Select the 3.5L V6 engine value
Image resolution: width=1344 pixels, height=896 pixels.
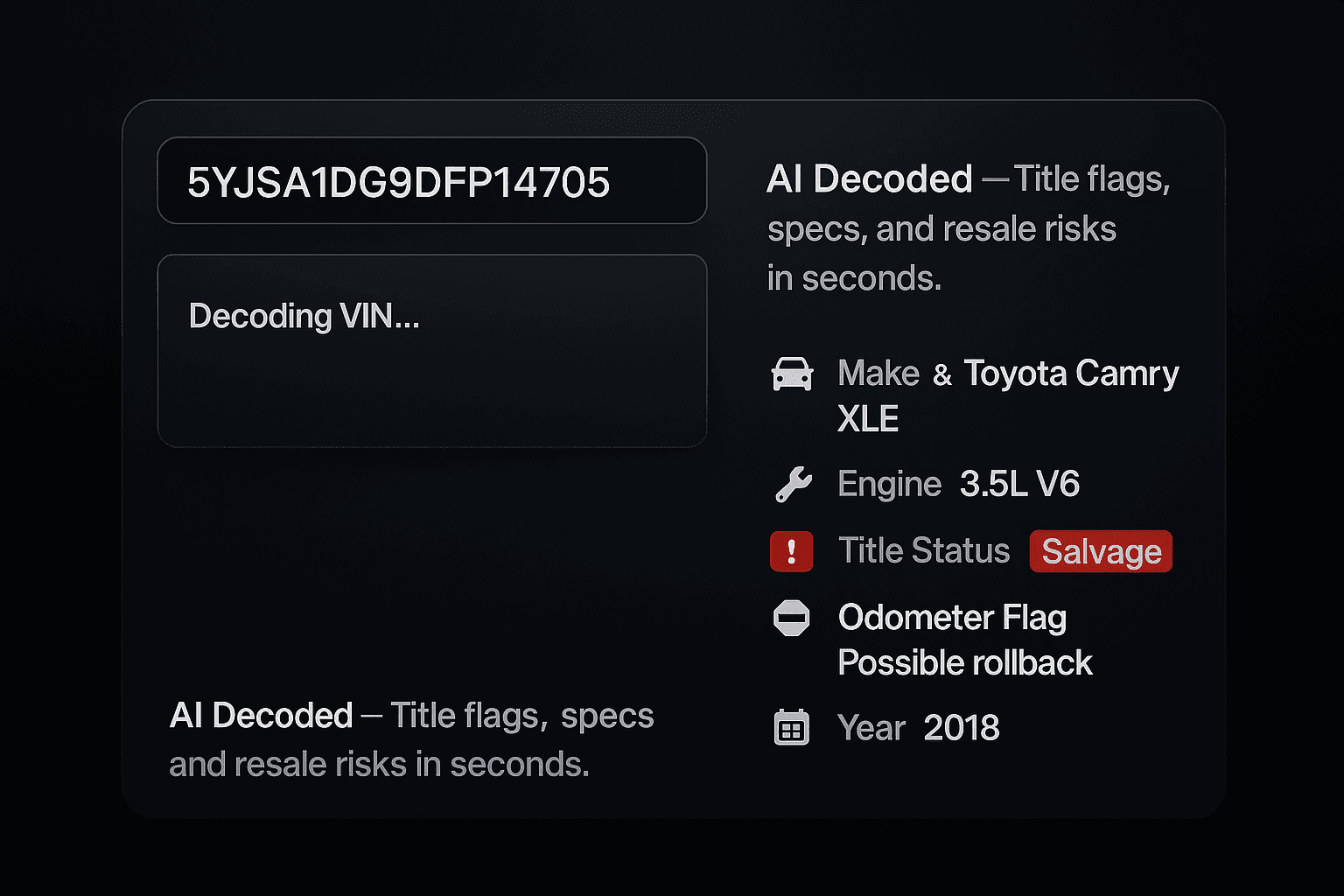point(1020,484)
